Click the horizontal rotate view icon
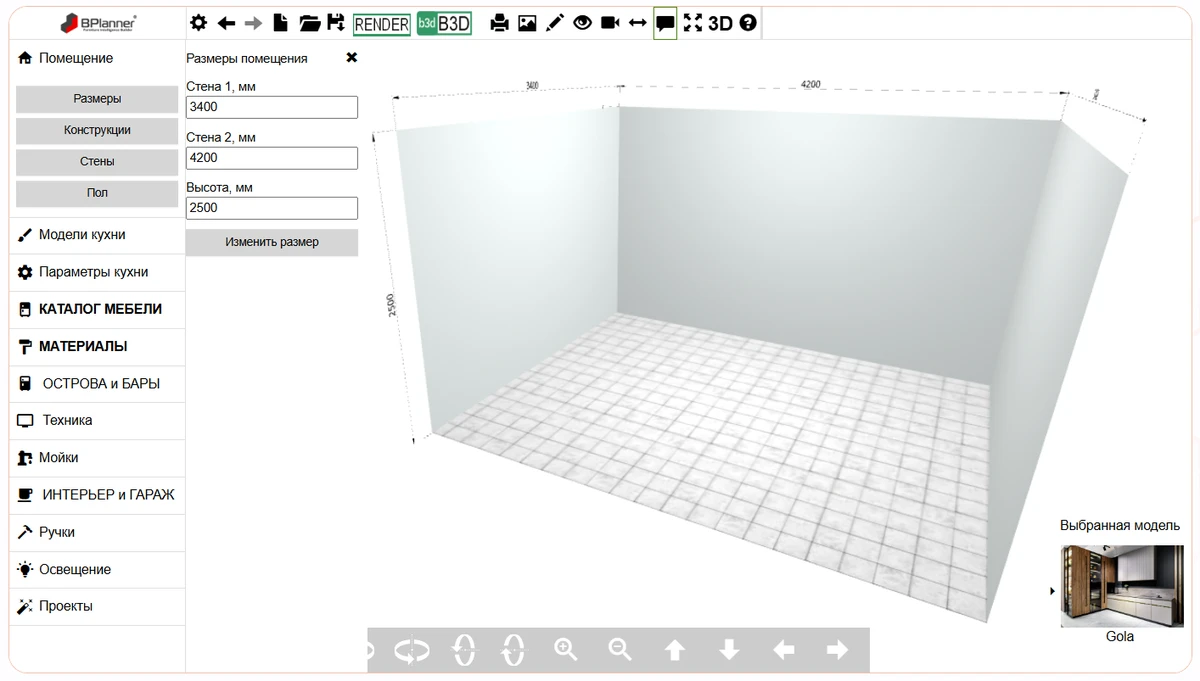The height and width of the screenshot is (681, 1200). pyautogui.click(x=411, y=650)
